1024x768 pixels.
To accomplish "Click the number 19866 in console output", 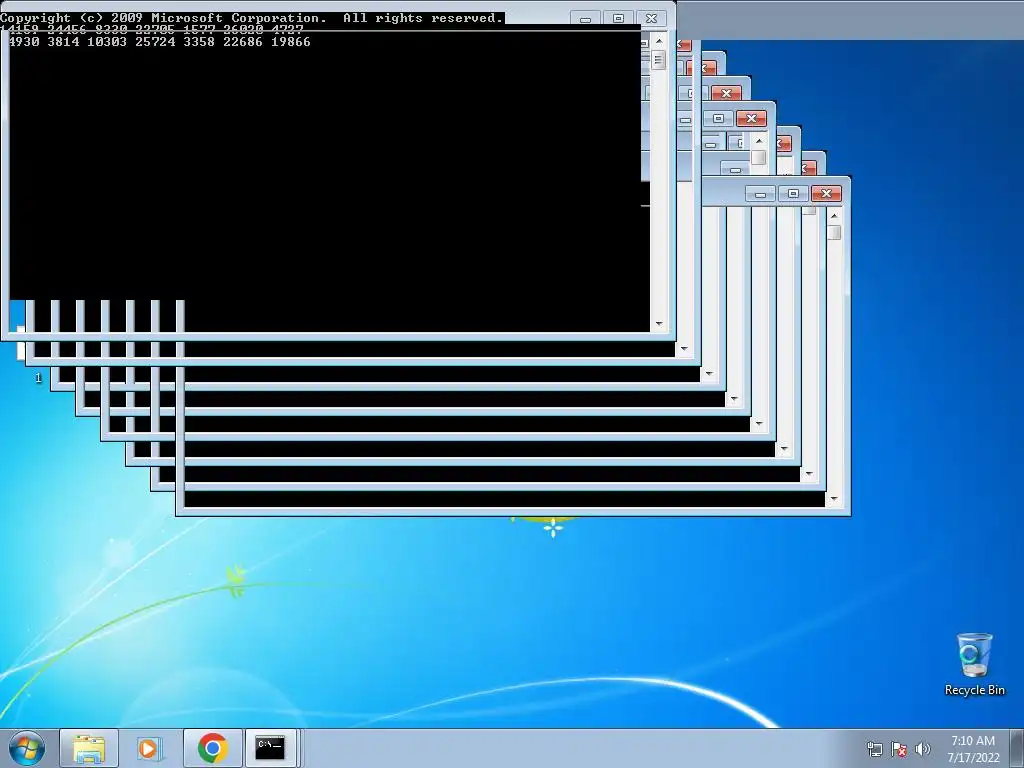I will point(291,42).
